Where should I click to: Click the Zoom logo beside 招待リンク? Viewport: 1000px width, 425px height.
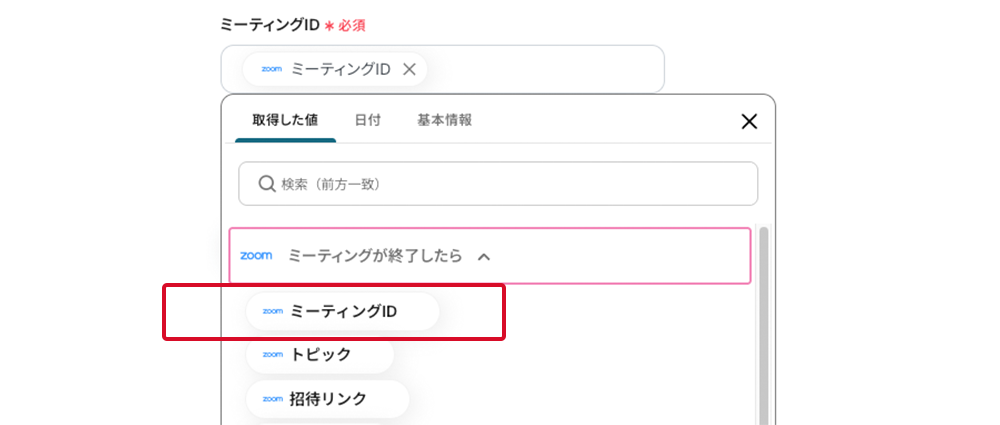pos(272,399)
